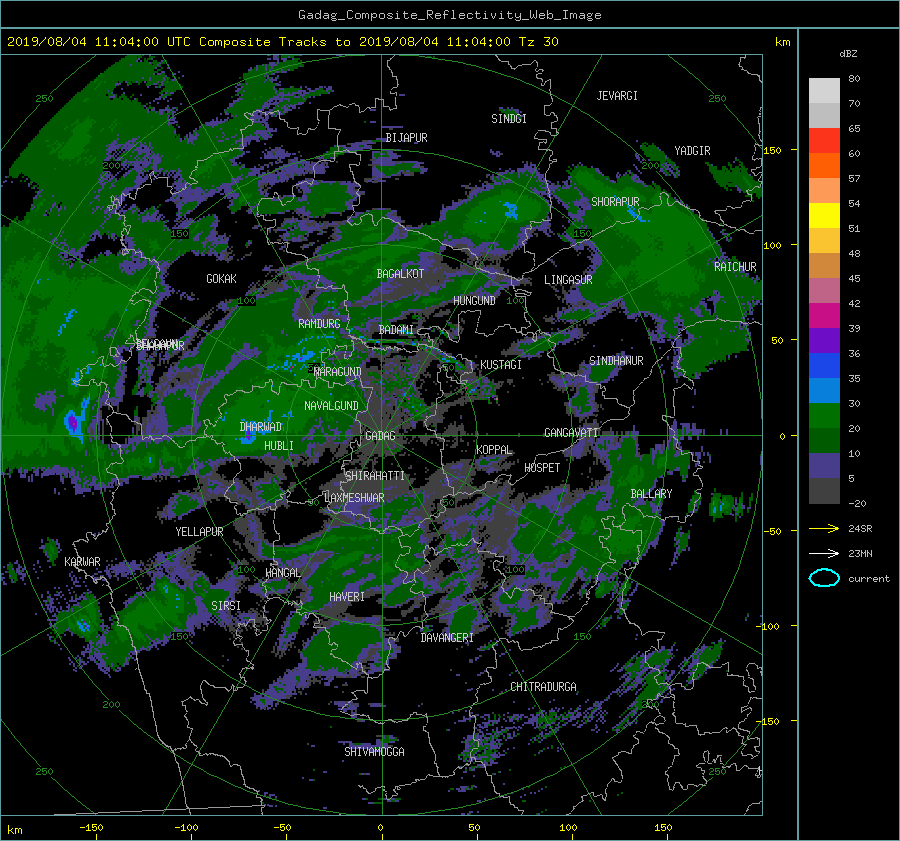This screenshot has height=841, width=900.
Task: Pick the violet swatch between 39 and 36 dBZ
Action: coord(824,340)
